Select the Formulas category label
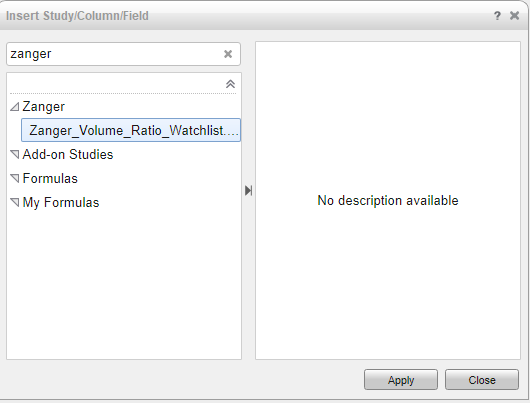 coord(50,179)
